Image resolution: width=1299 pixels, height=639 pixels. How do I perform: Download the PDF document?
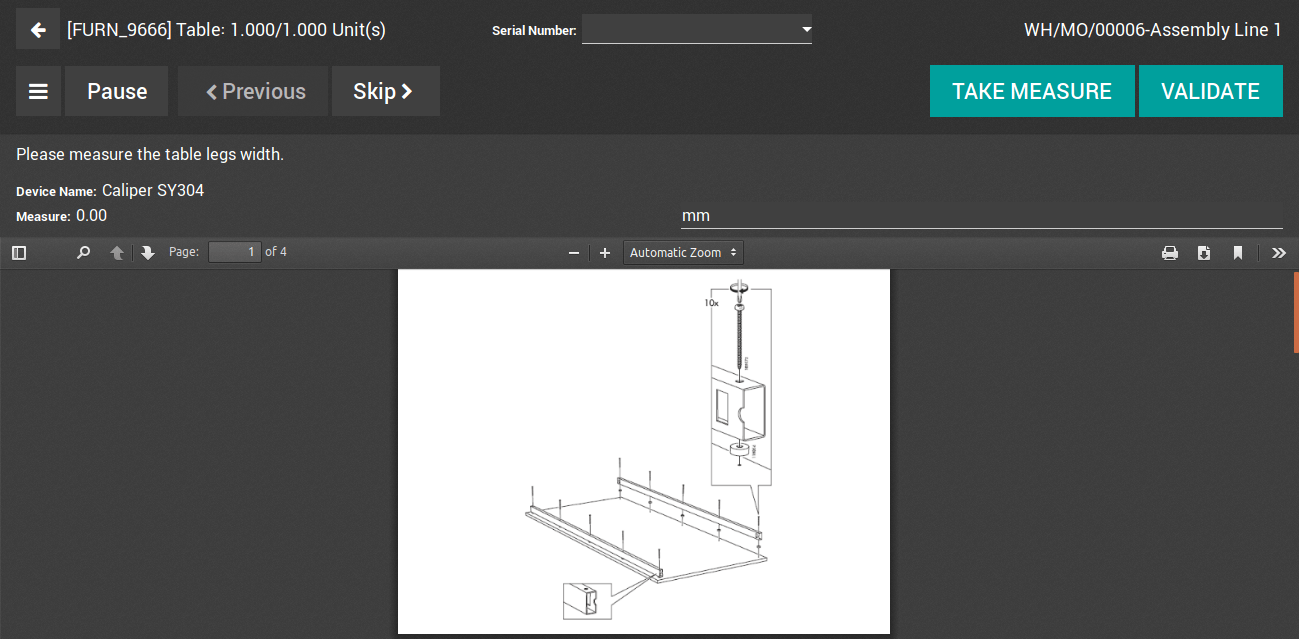pyautogui.click(x=1204, y=253)
